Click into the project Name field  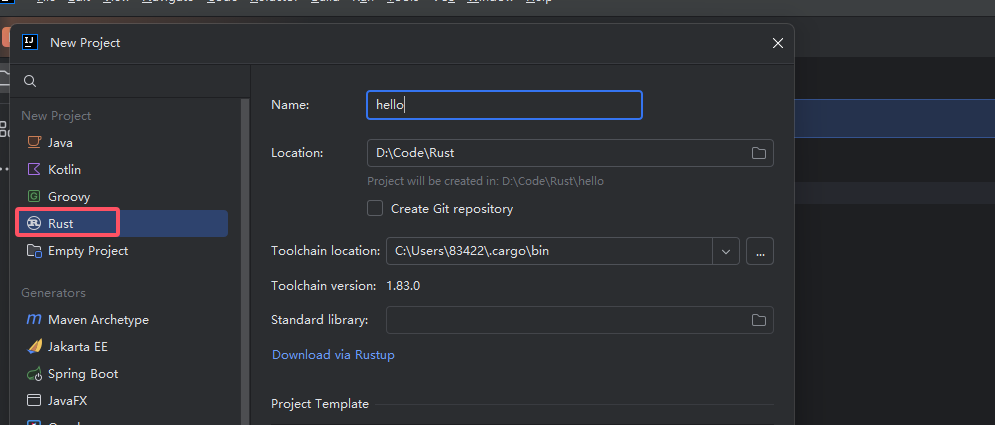tap(504, 105)
